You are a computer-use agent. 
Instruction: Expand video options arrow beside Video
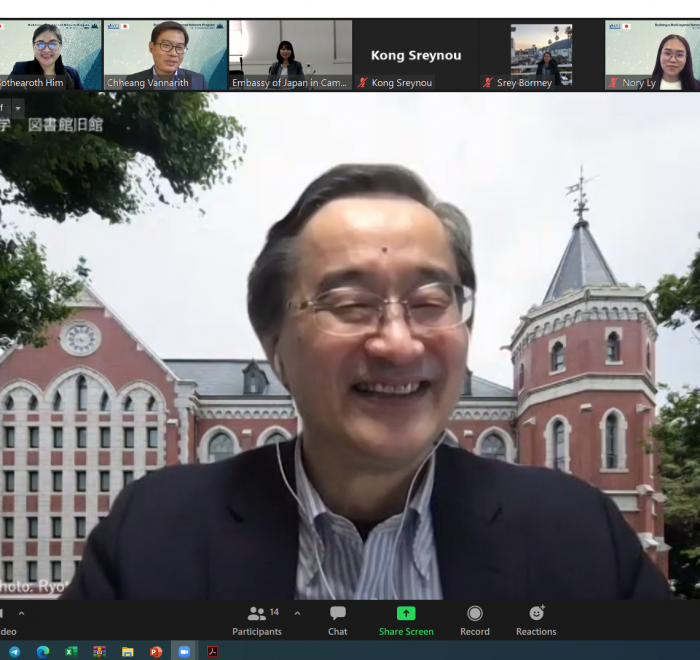[22, 613]
